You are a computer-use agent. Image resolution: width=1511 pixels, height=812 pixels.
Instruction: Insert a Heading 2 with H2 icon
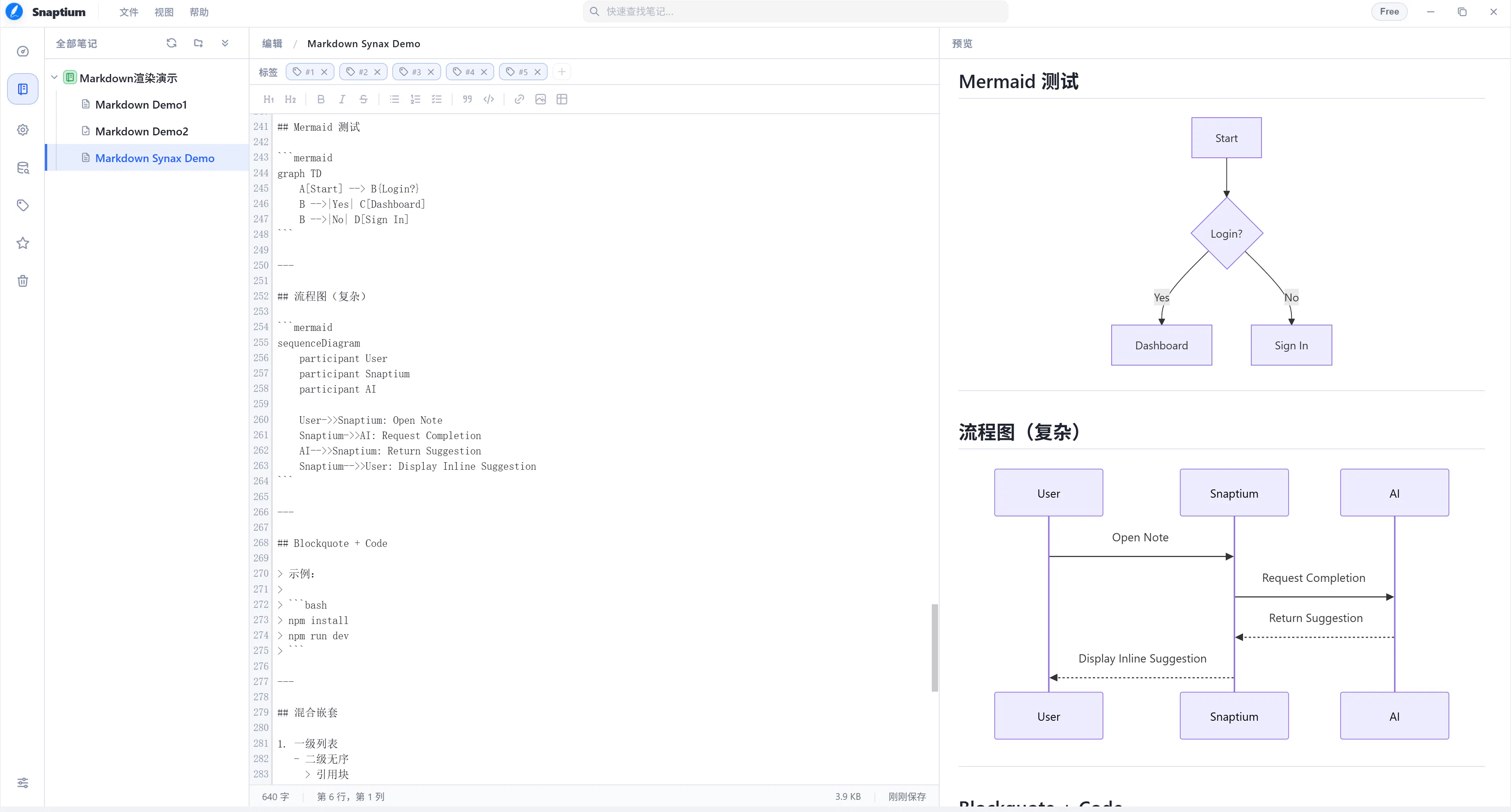290,99
